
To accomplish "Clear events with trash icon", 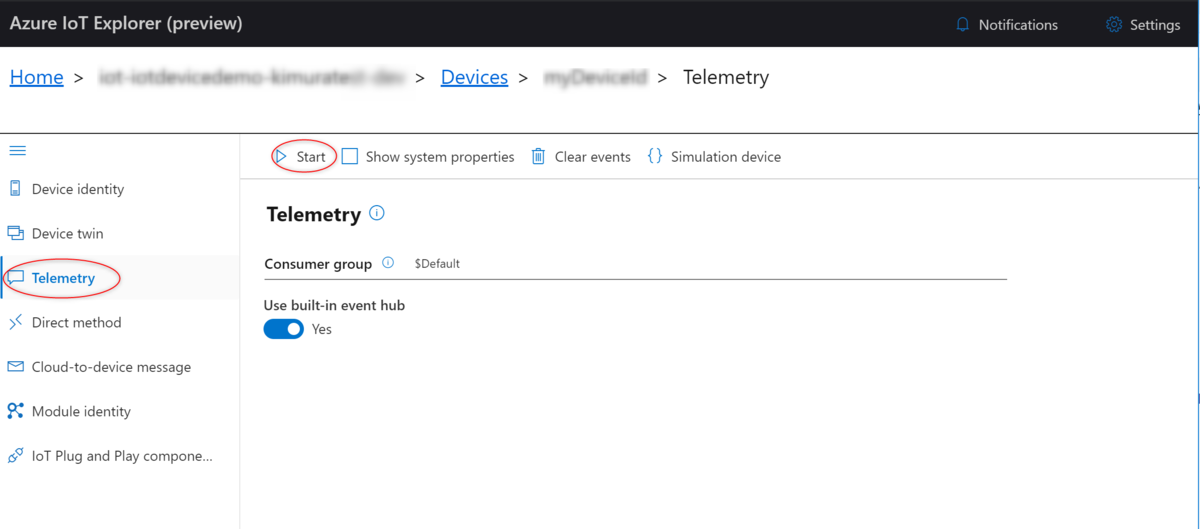I will tap(581, 157).
